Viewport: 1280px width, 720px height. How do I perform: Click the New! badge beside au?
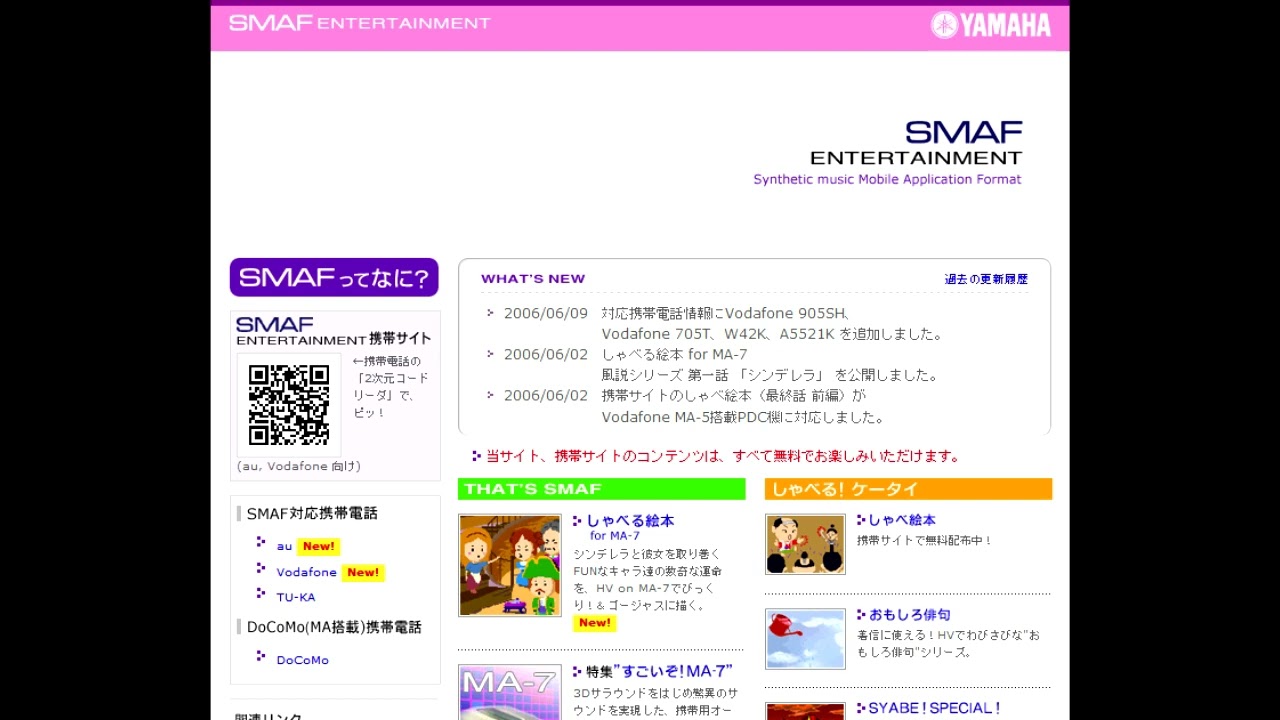point(319,546)
